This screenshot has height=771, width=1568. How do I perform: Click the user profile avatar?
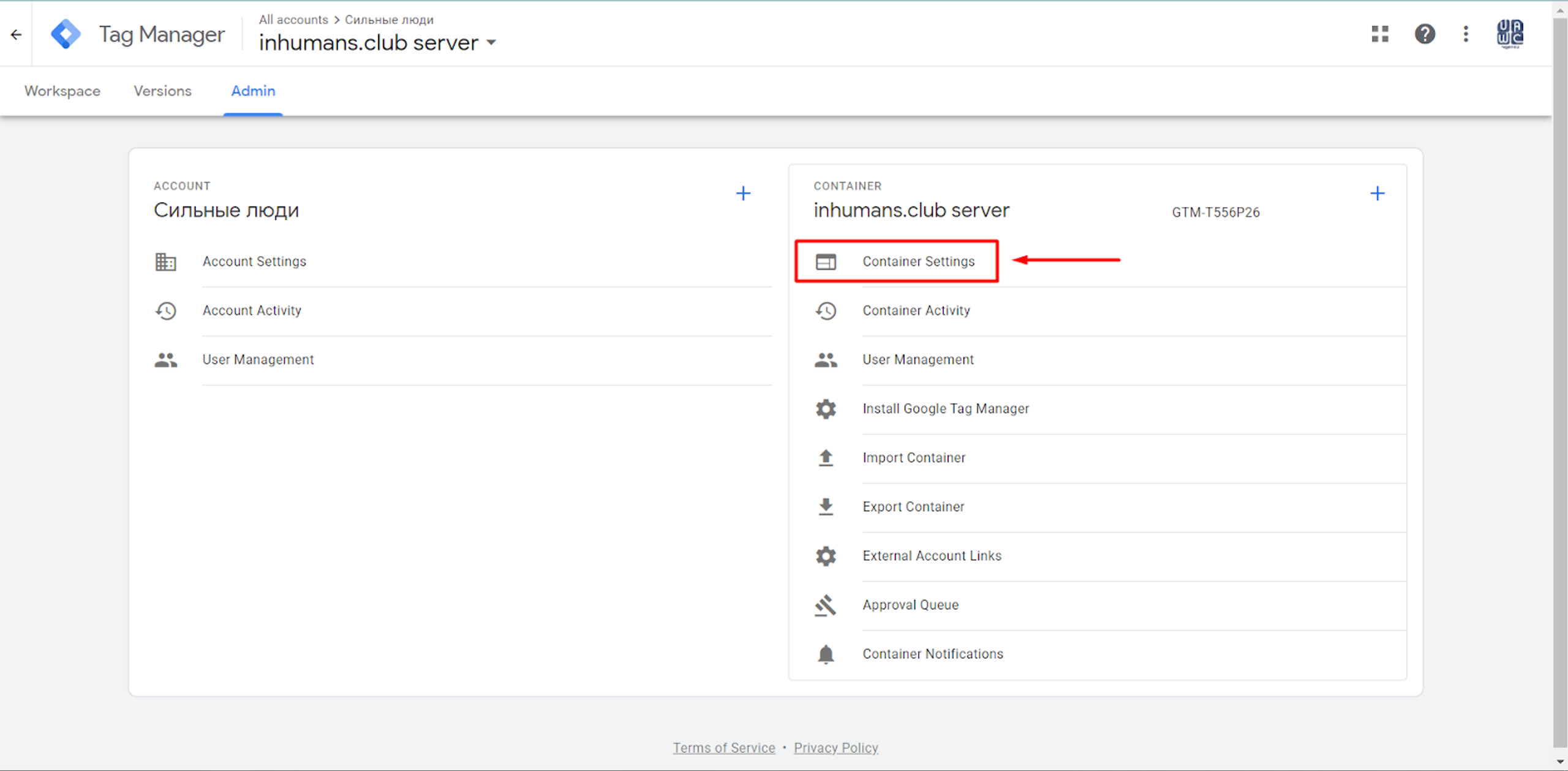[x=1510, y=34]
